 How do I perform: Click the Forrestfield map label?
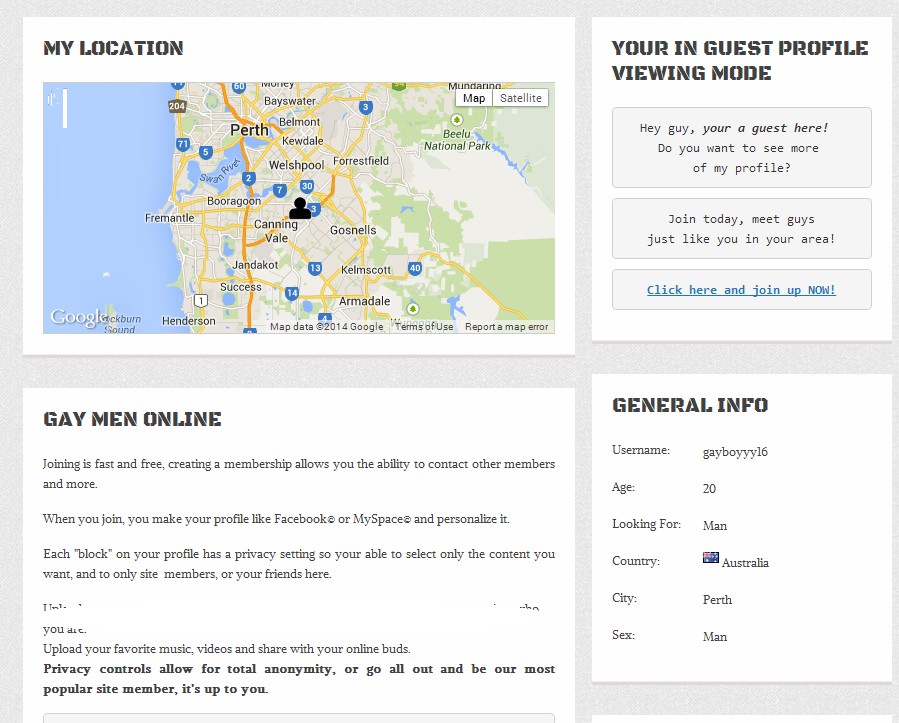tap(361, 161)
